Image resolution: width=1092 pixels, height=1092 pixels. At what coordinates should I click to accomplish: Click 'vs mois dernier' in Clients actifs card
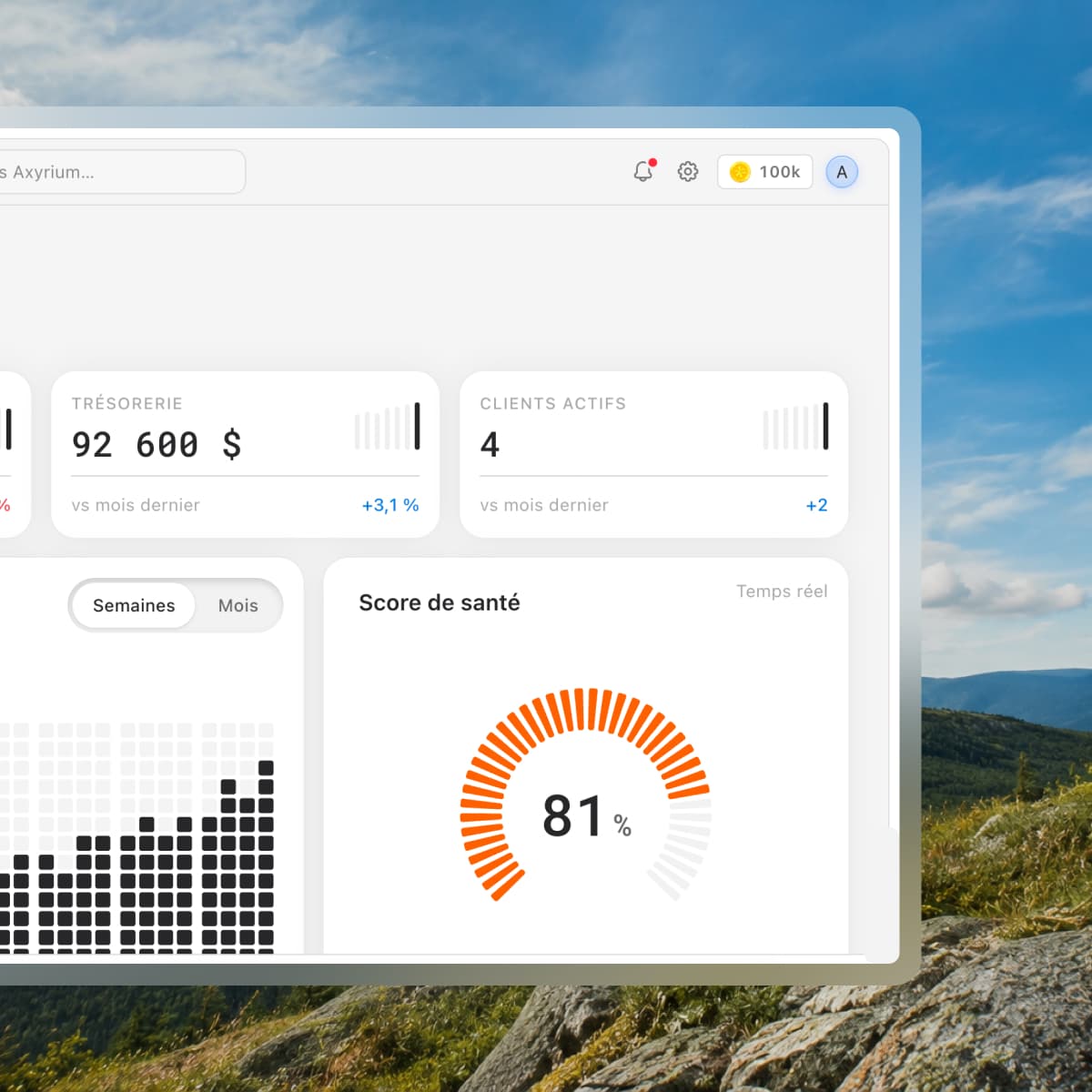pos(544,505)
